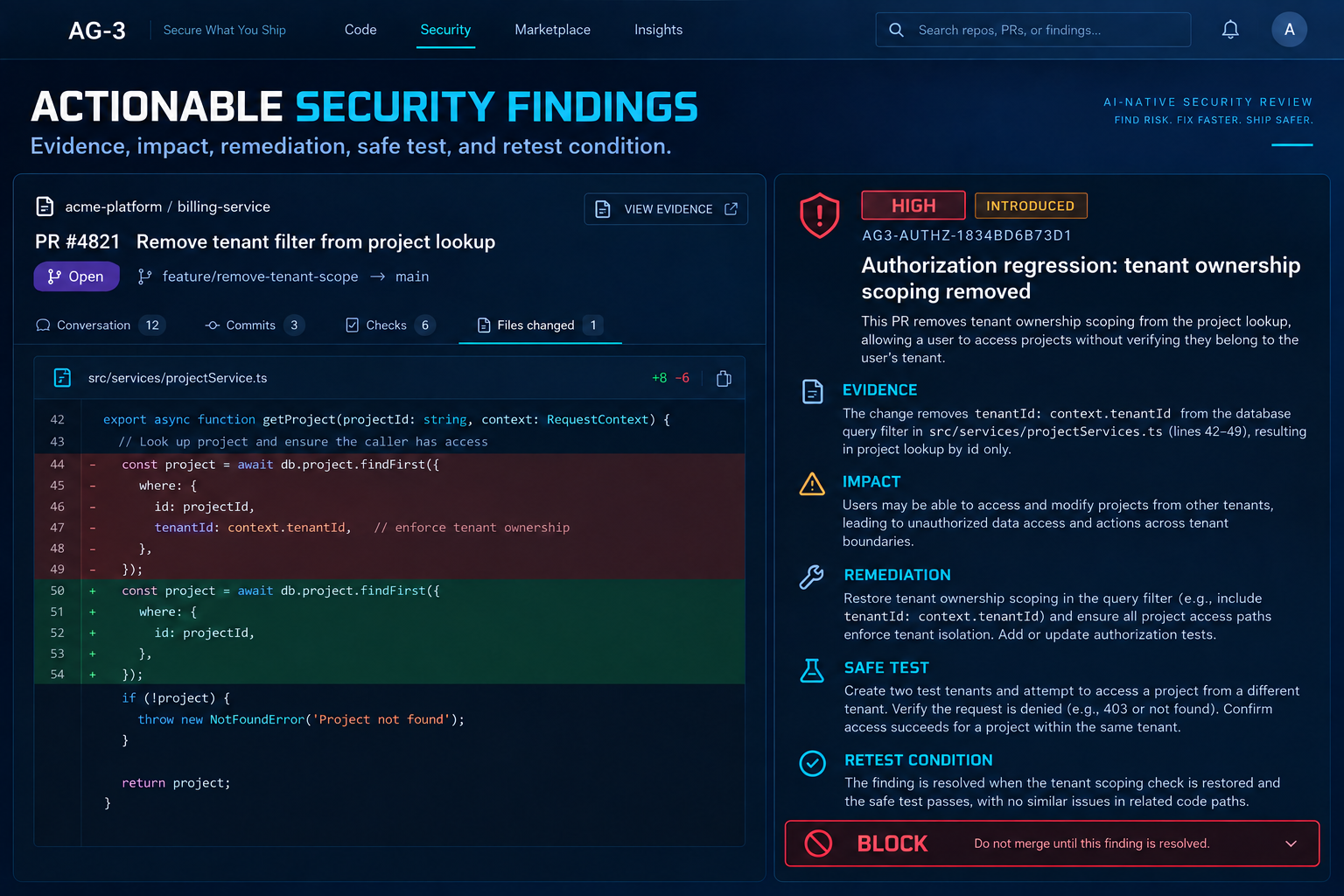The width and height of the screenshot is (1344, 896).
Task: Open the user avatar menu
Action: point(1289,30)
